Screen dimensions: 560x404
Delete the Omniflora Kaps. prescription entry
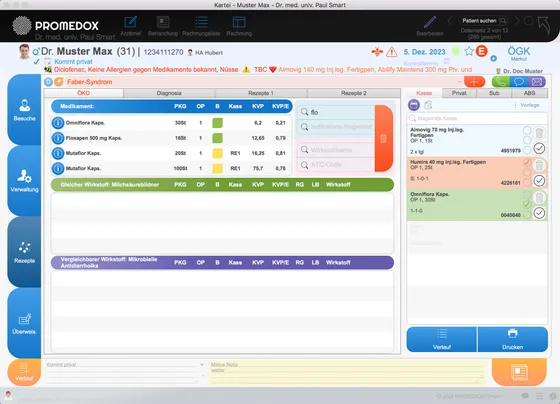(x=539, y=198)
